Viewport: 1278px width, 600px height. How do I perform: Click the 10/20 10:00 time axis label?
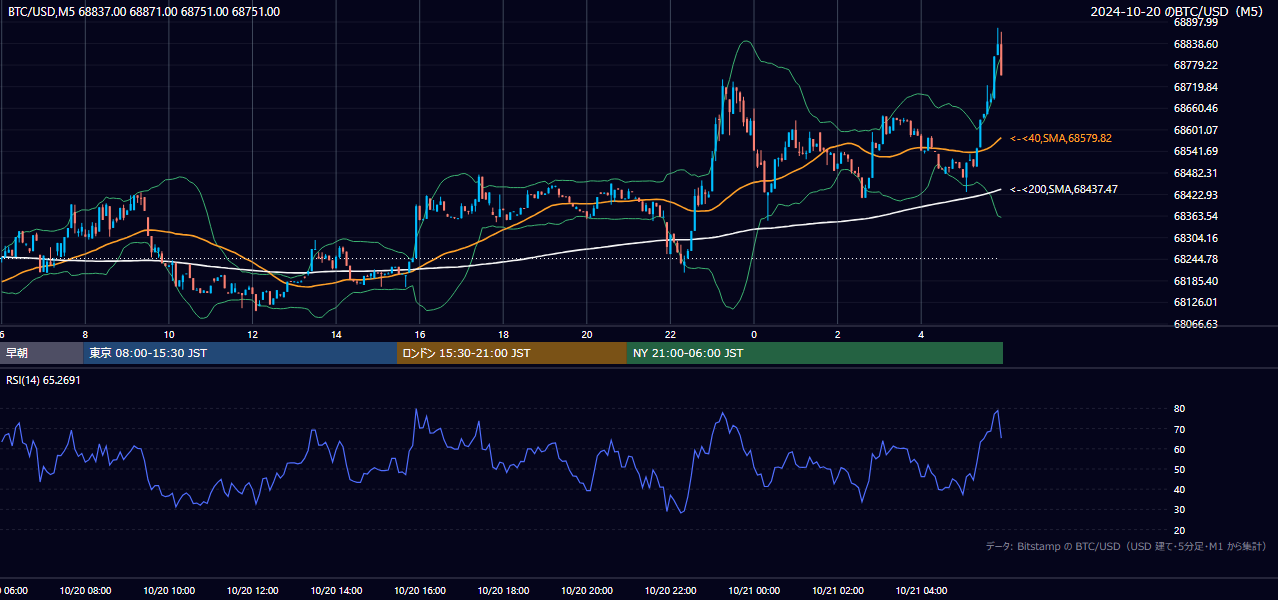coord(169,591)
